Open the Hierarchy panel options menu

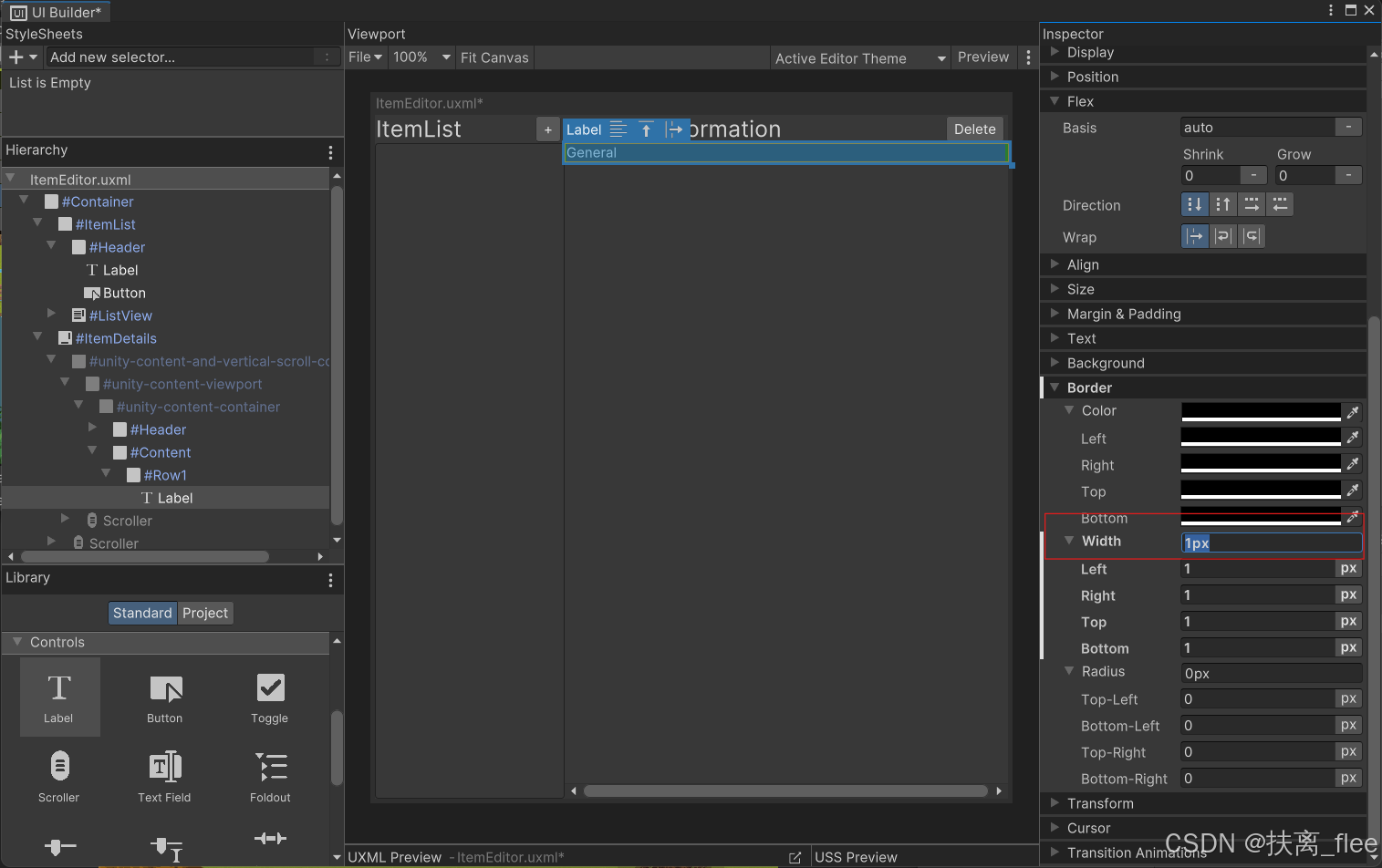click(x=330, y=151)
